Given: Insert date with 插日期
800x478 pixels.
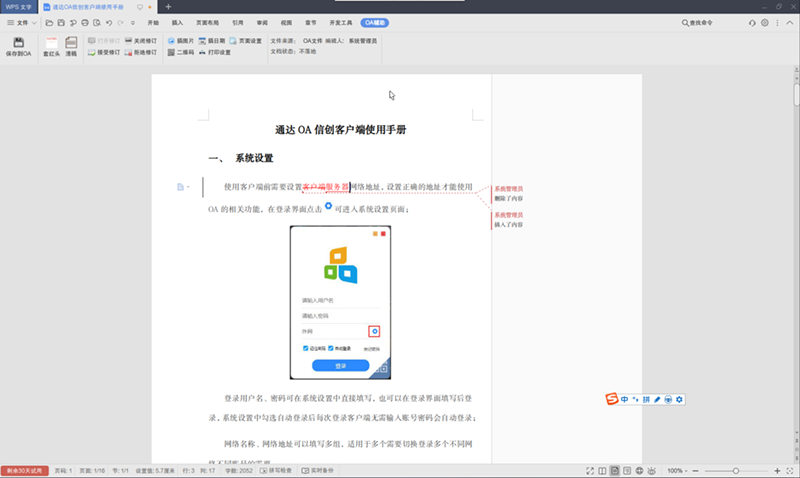Looking at the screenshot, I should (212, 41).
